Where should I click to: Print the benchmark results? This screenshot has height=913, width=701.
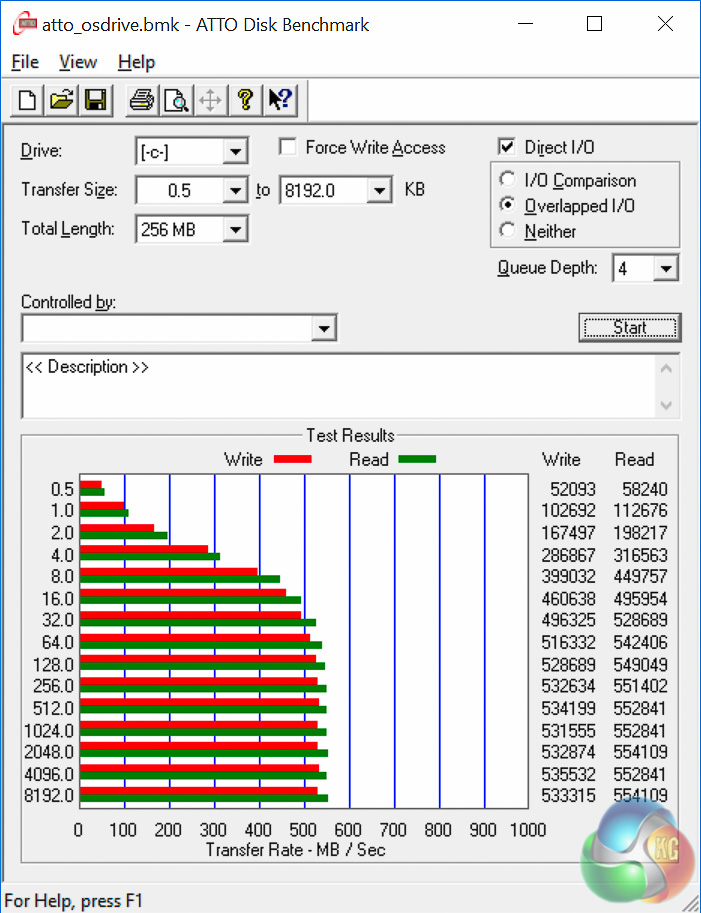pyautogui.click(x=141, y=100)
